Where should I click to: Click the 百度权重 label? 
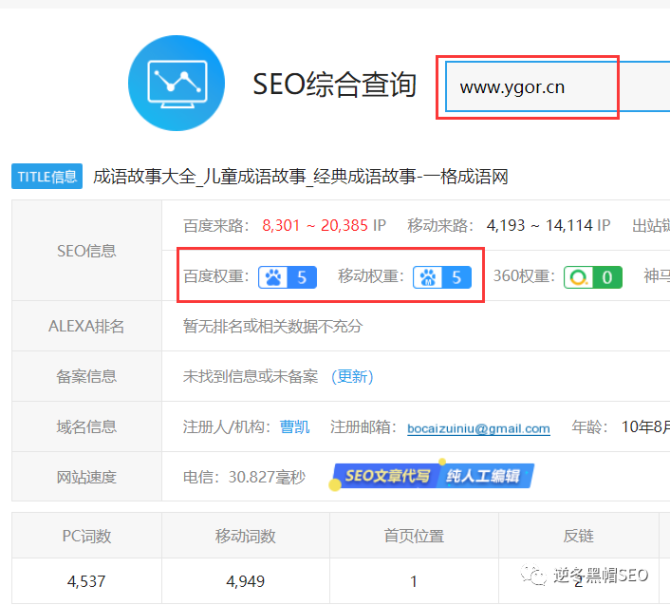point(216,276)
